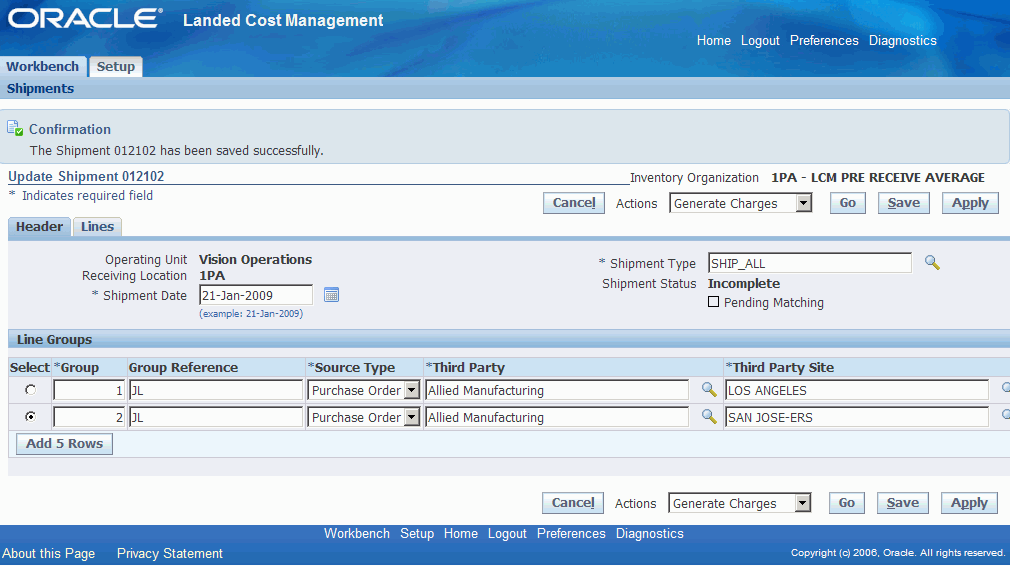Screen dimensions: 1010x566
Task: Open the Shipment Date calendar picker
Action: point(331,295)
